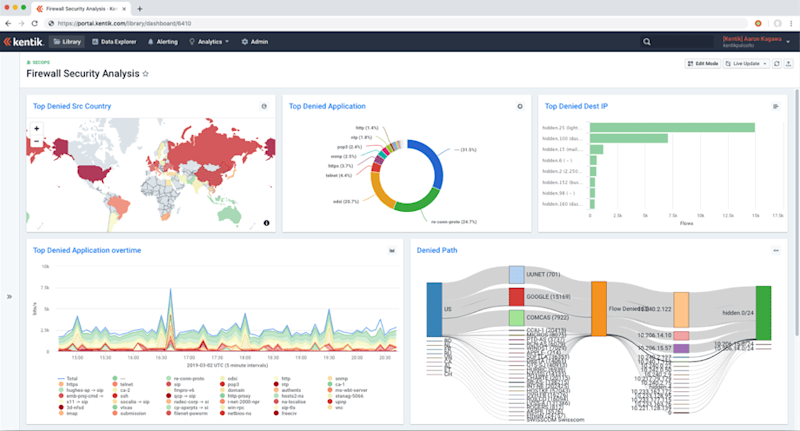800x431 pixels.
Task: Toggle the odsi legend entry
Action: coord(230,378)
